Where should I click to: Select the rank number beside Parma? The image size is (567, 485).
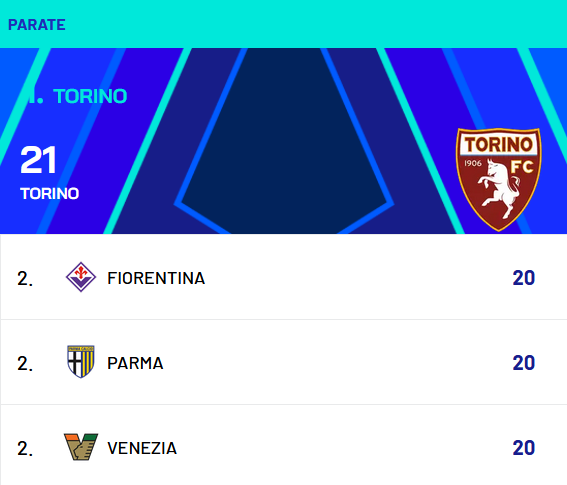(25, 363)
